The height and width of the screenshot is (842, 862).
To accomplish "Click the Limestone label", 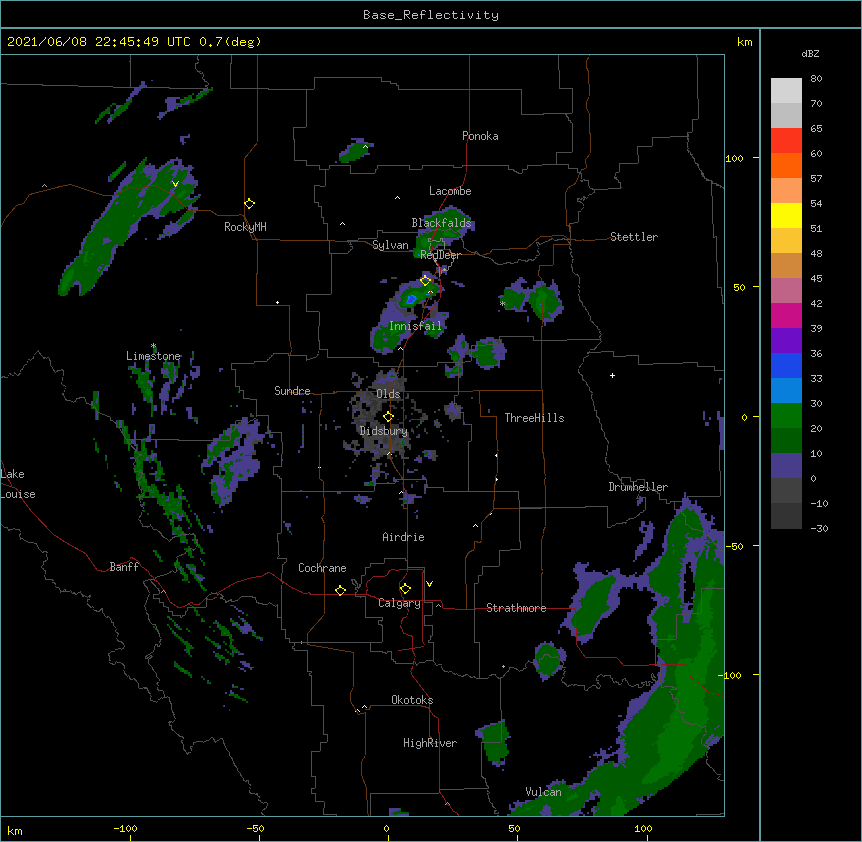I will click(x=153, y=356).
